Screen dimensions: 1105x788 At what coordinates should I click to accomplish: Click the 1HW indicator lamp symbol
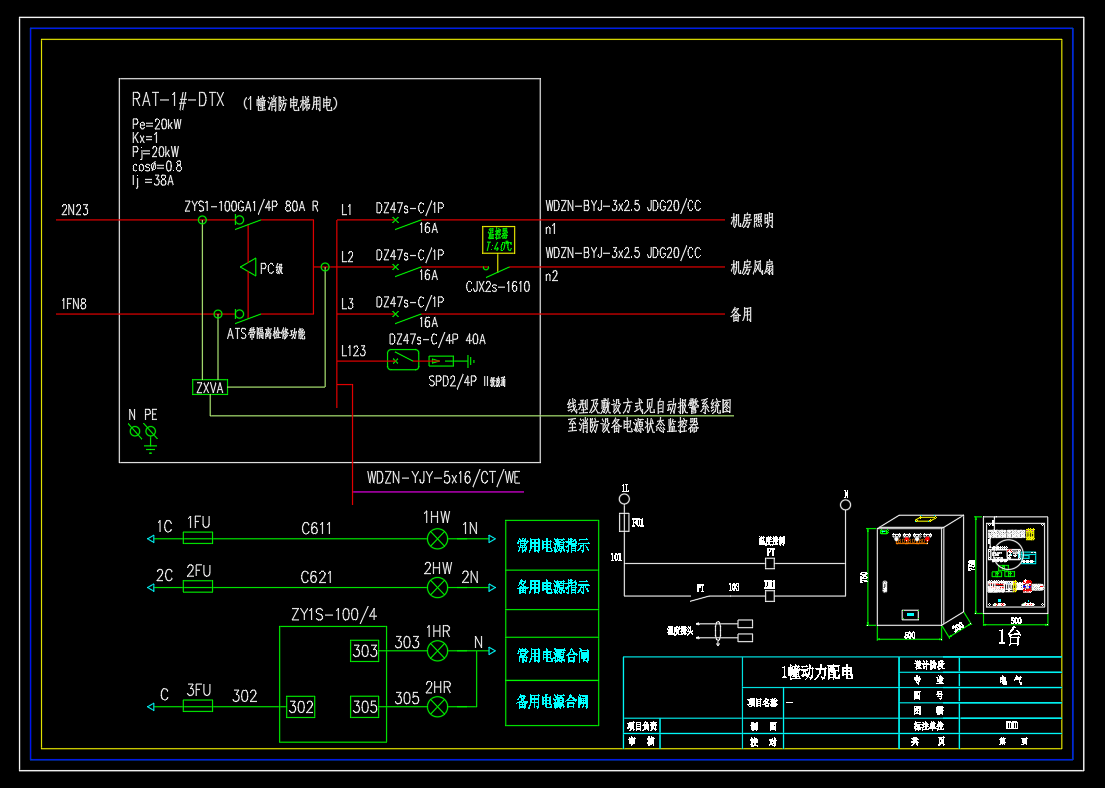click(x=438, y=539)
